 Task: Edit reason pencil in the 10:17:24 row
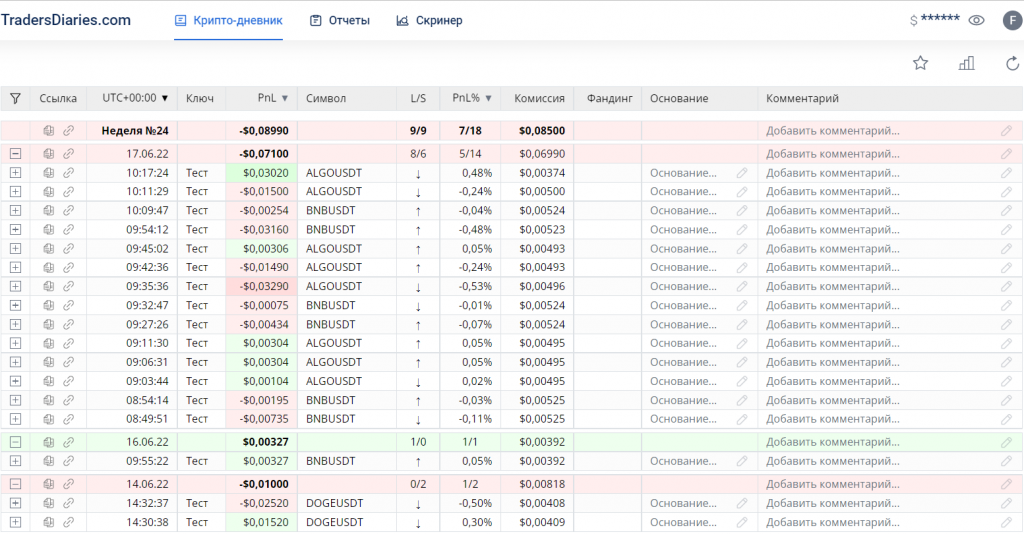click(x=742, y=173)
